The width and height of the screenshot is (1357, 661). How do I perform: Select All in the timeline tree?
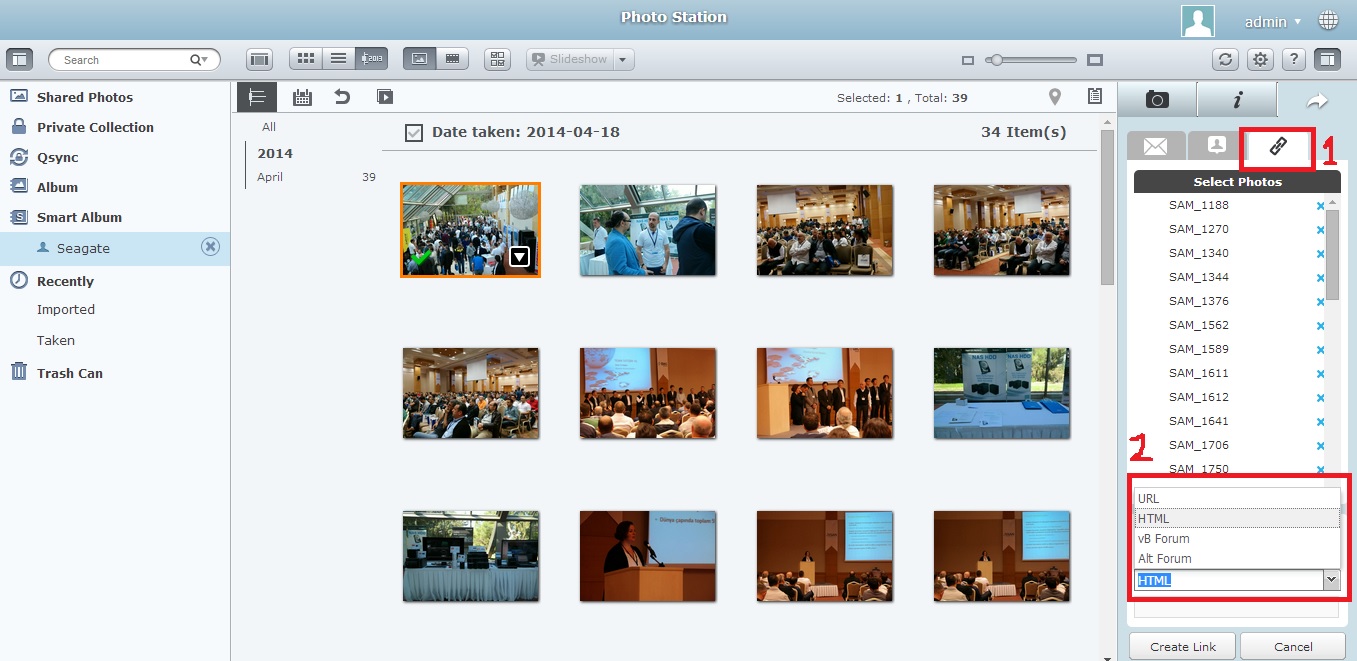[269, 127]
